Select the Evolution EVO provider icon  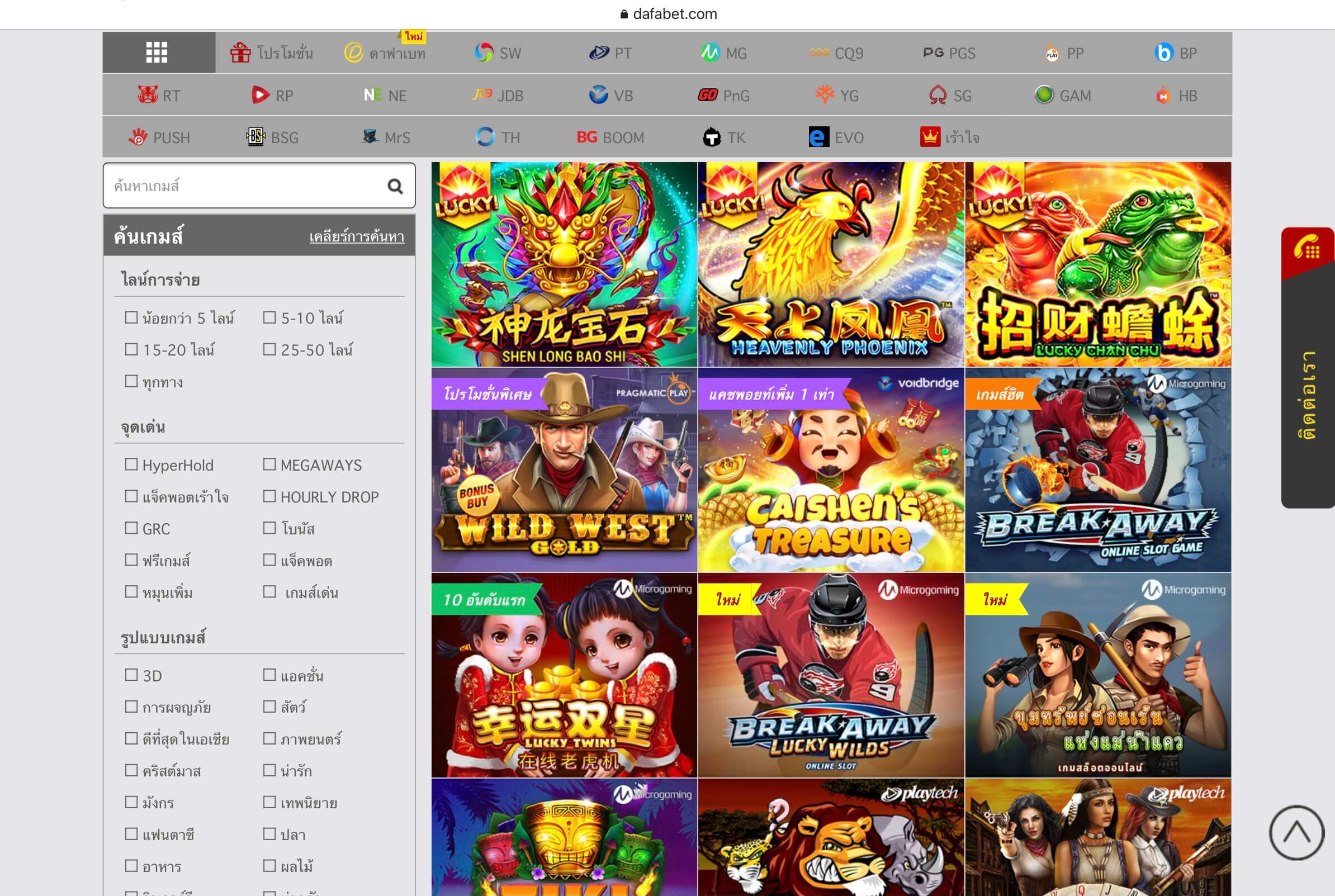(x=818, y=137)
